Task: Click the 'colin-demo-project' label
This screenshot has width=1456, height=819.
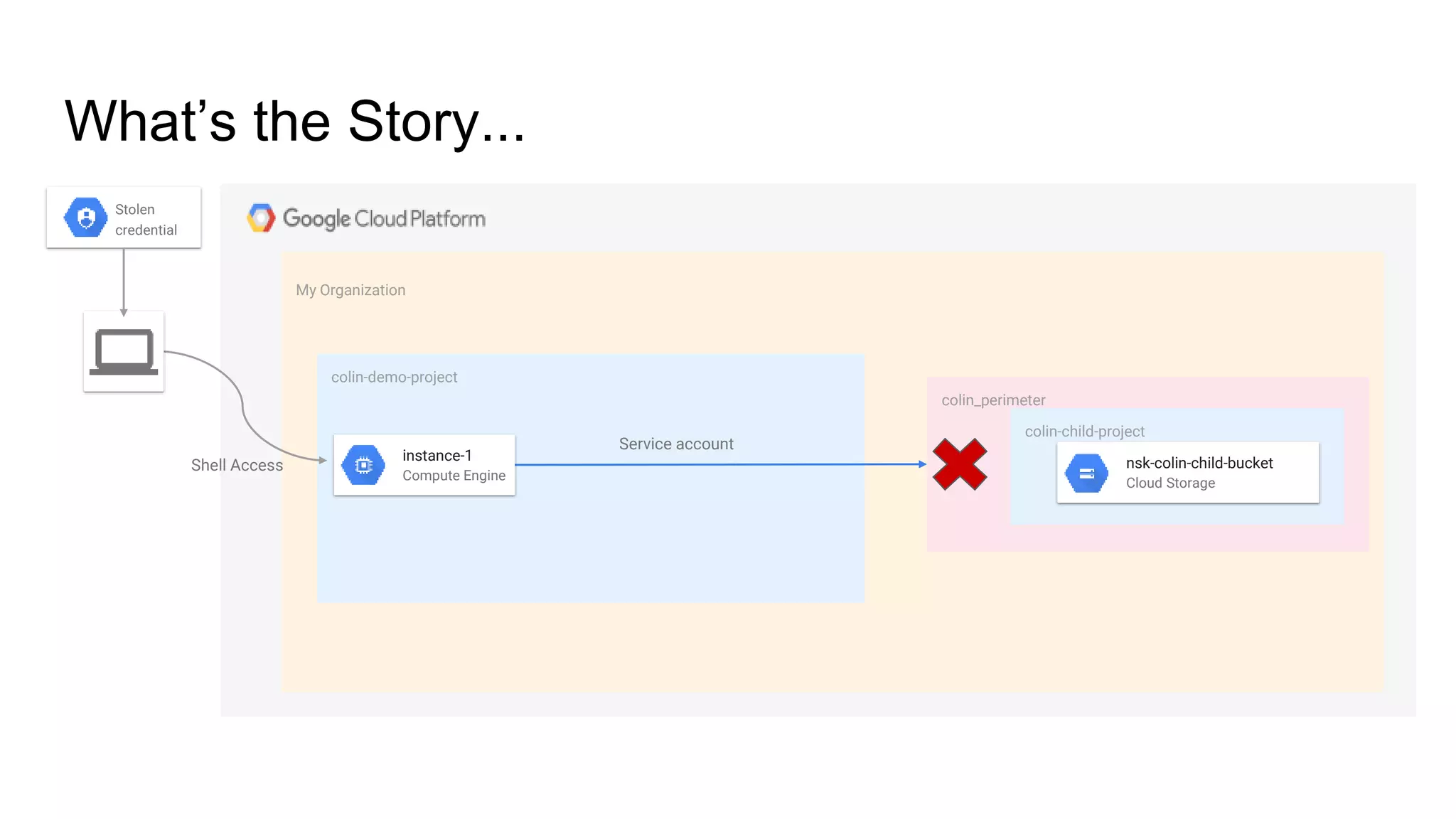Action: tap(394, 377)
